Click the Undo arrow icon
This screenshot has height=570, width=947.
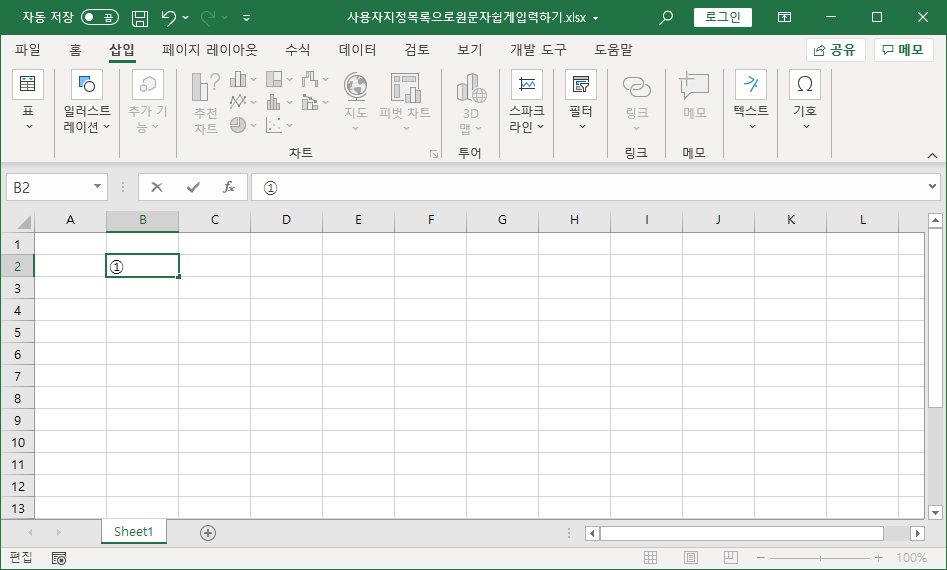point(169,18)
